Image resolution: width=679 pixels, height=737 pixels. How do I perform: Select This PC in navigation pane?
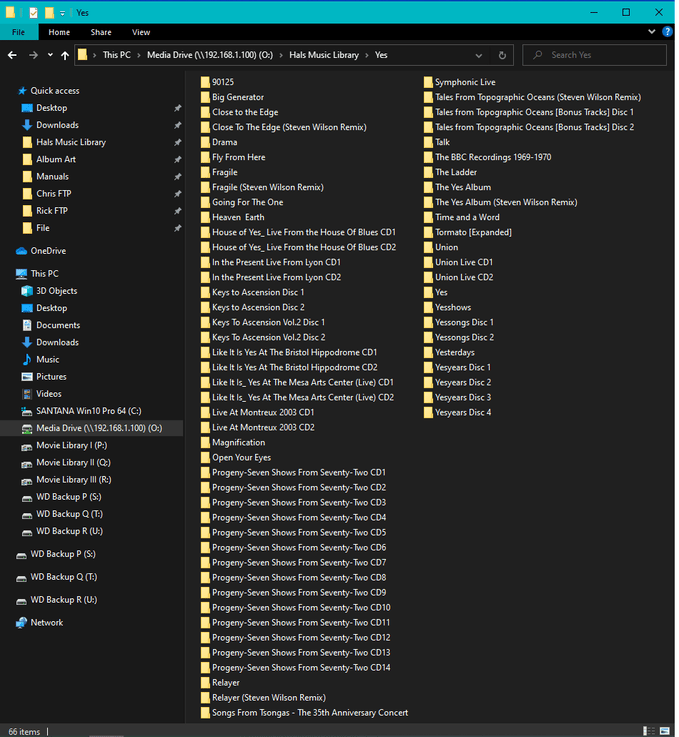45,274
